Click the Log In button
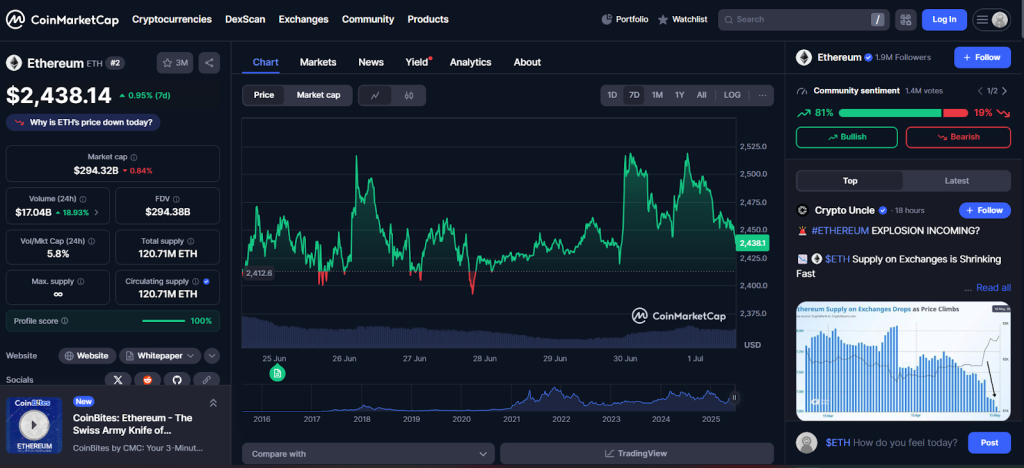1024x468 pixels. pyautogui.click(x=944, y=20)
